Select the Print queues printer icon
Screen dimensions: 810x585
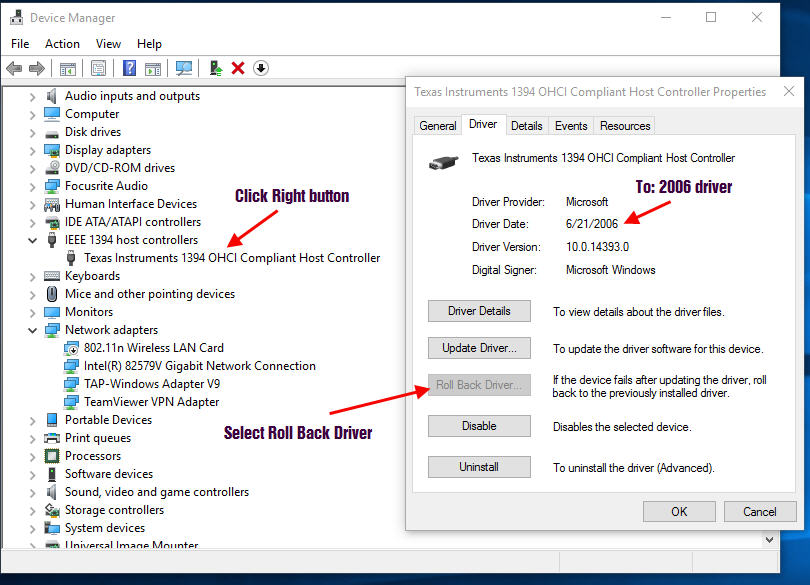point(52,438)
